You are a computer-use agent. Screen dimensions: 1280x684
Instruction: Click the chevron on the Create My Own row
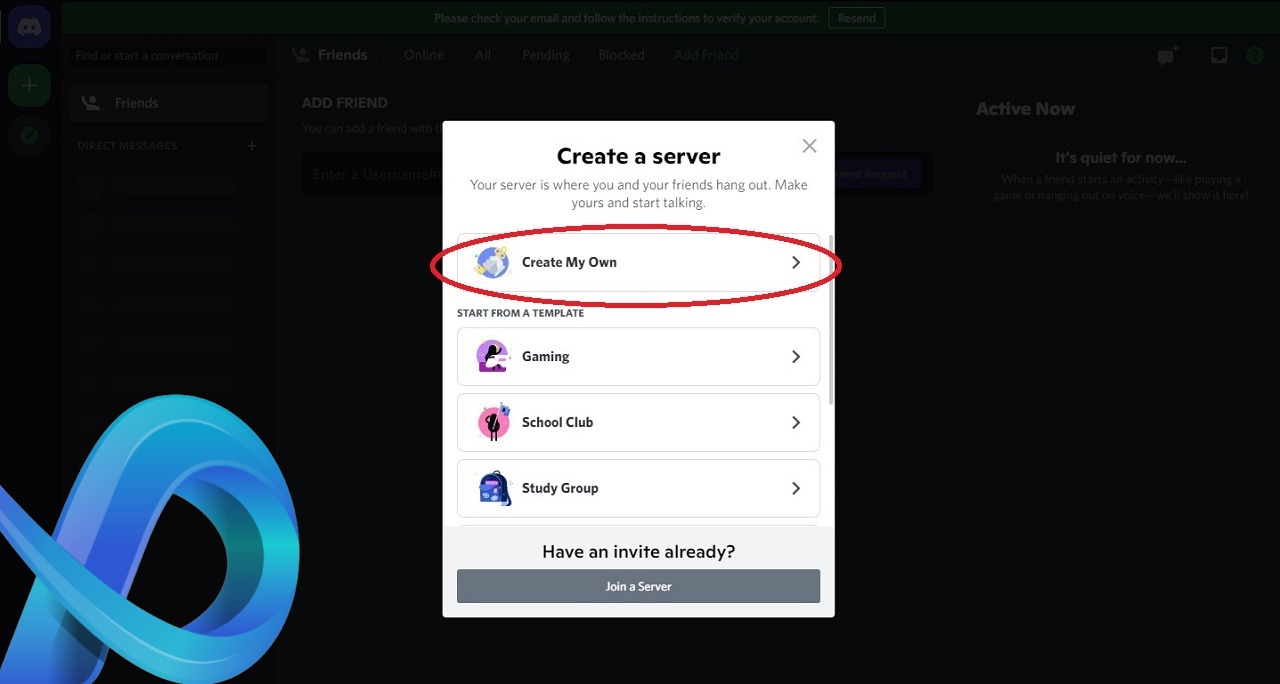point(796,262)
